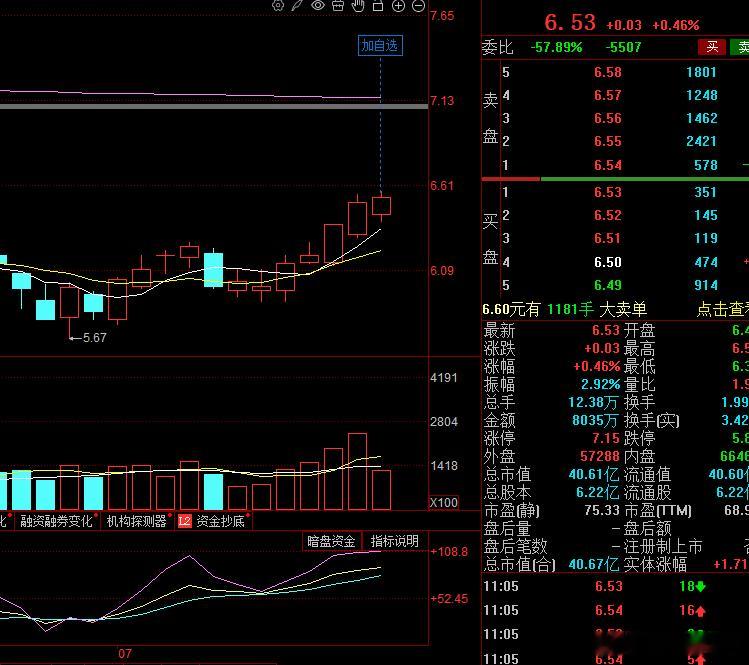Click 涨停 value 7.15

[x=606, y=438]
